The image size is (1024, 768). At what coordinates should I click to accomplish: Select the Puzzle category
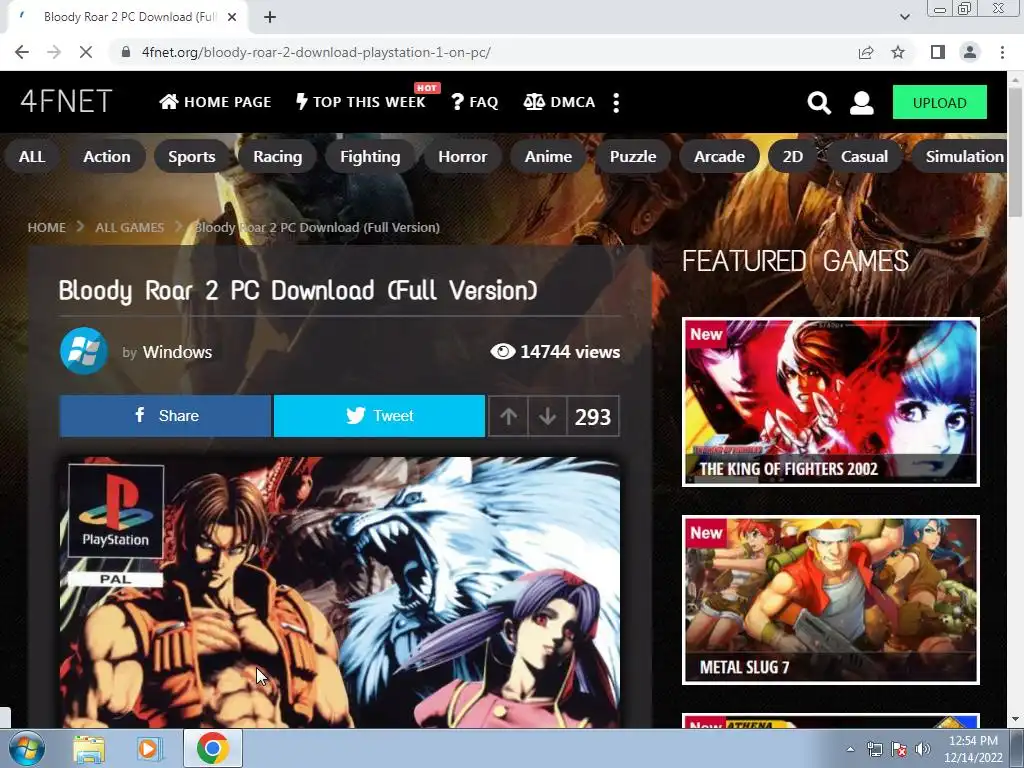633,157
